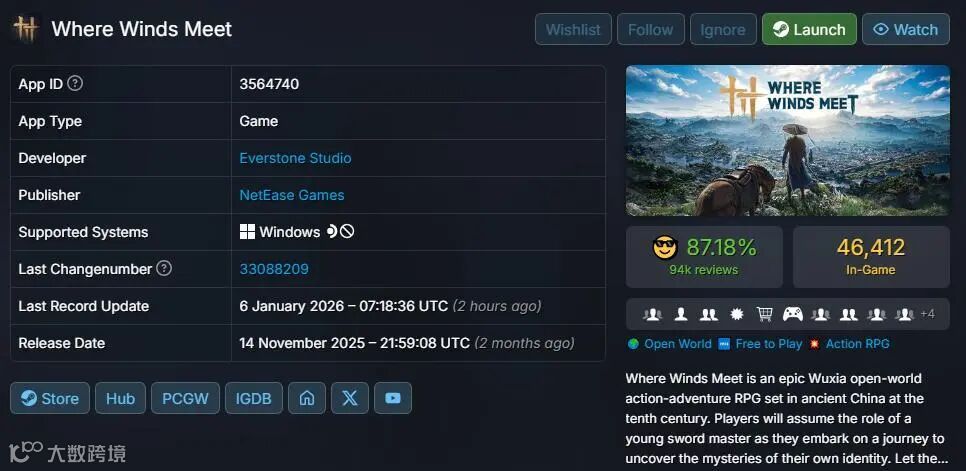Click the blue icon beside Free to Play
Image resolution: width=966 pixels, height=471 pixels.
pyautogui.click(x=724, y=344)
